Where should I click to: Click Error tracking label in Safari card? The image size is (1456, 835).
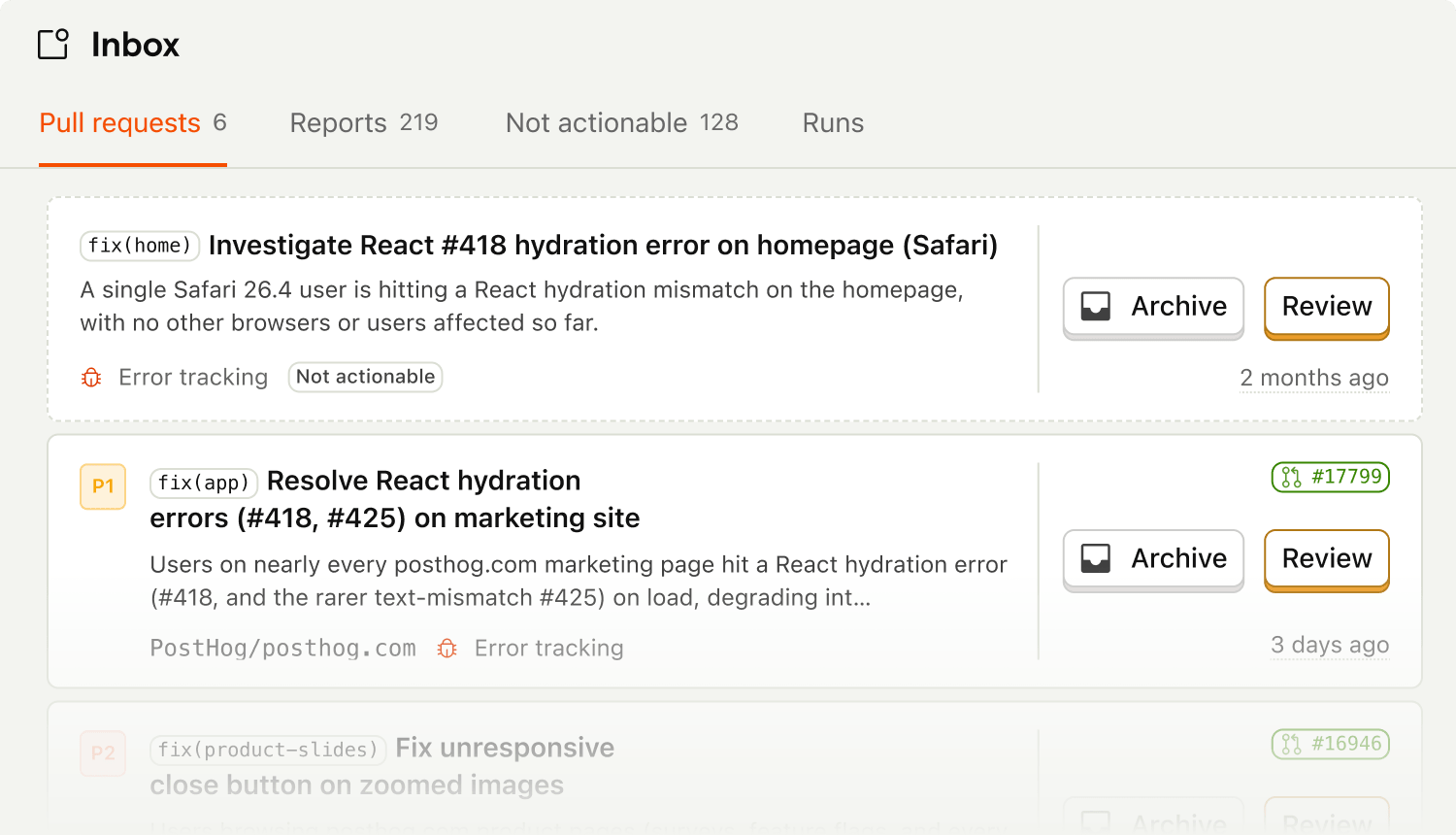[x=193, y=378]
